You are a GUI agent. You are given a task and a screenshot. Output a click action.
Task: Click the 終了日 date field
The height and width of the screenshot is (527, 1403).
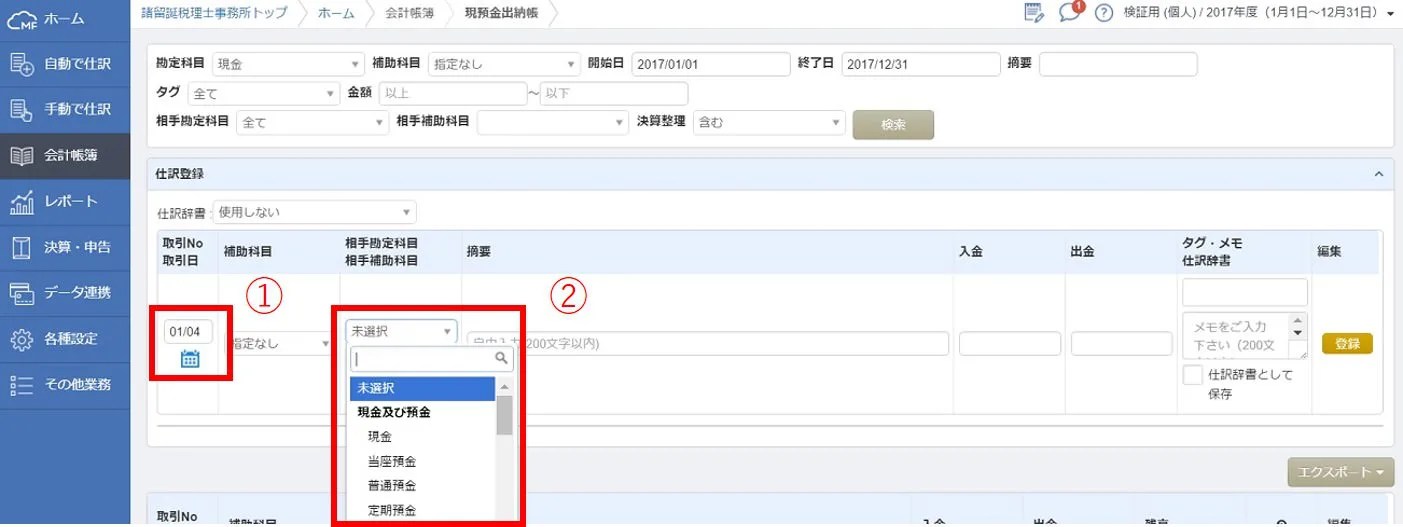[x=921, y=64]
